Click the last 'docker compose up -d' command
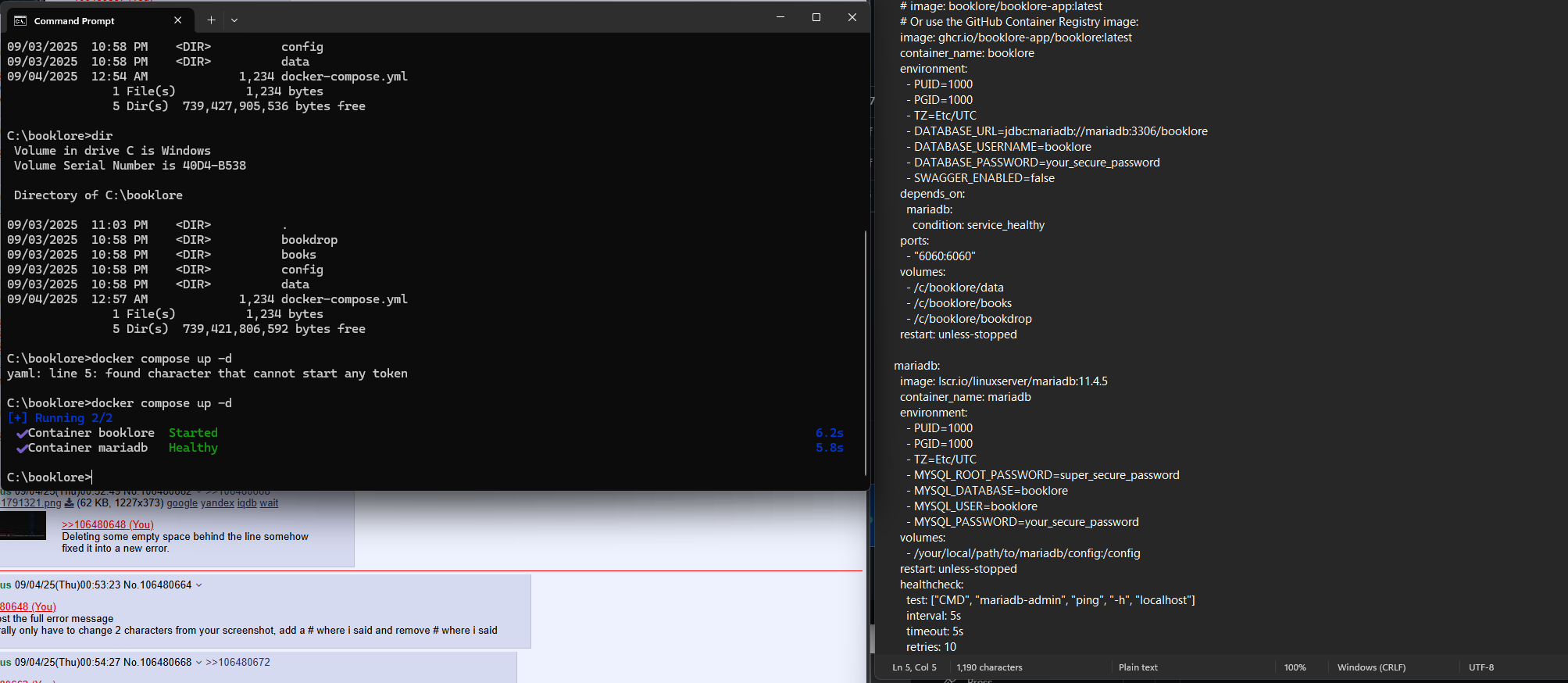 pos(162,403)
